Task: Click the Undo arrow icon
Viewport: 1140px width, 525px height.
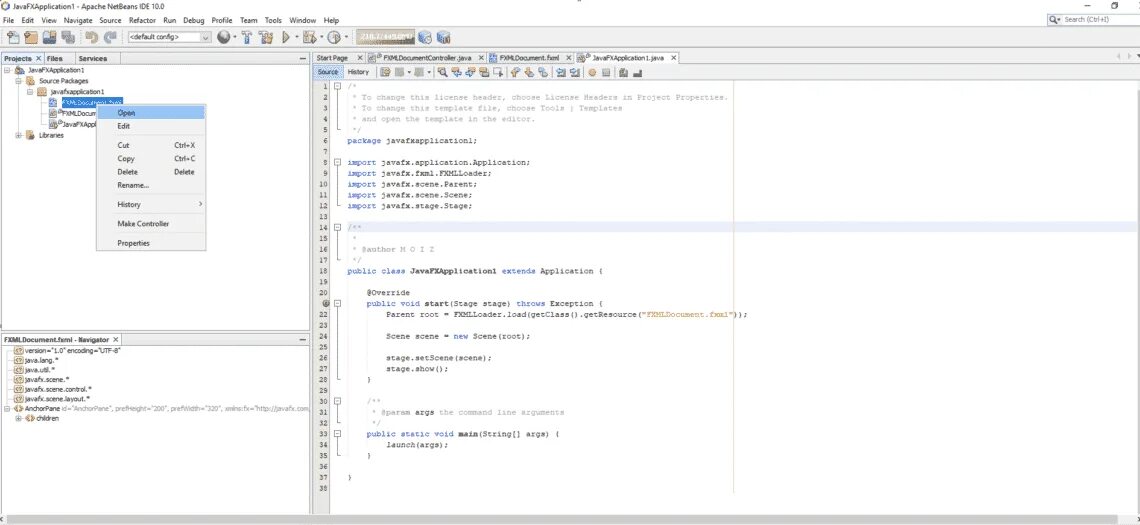Action: (92, 37)
